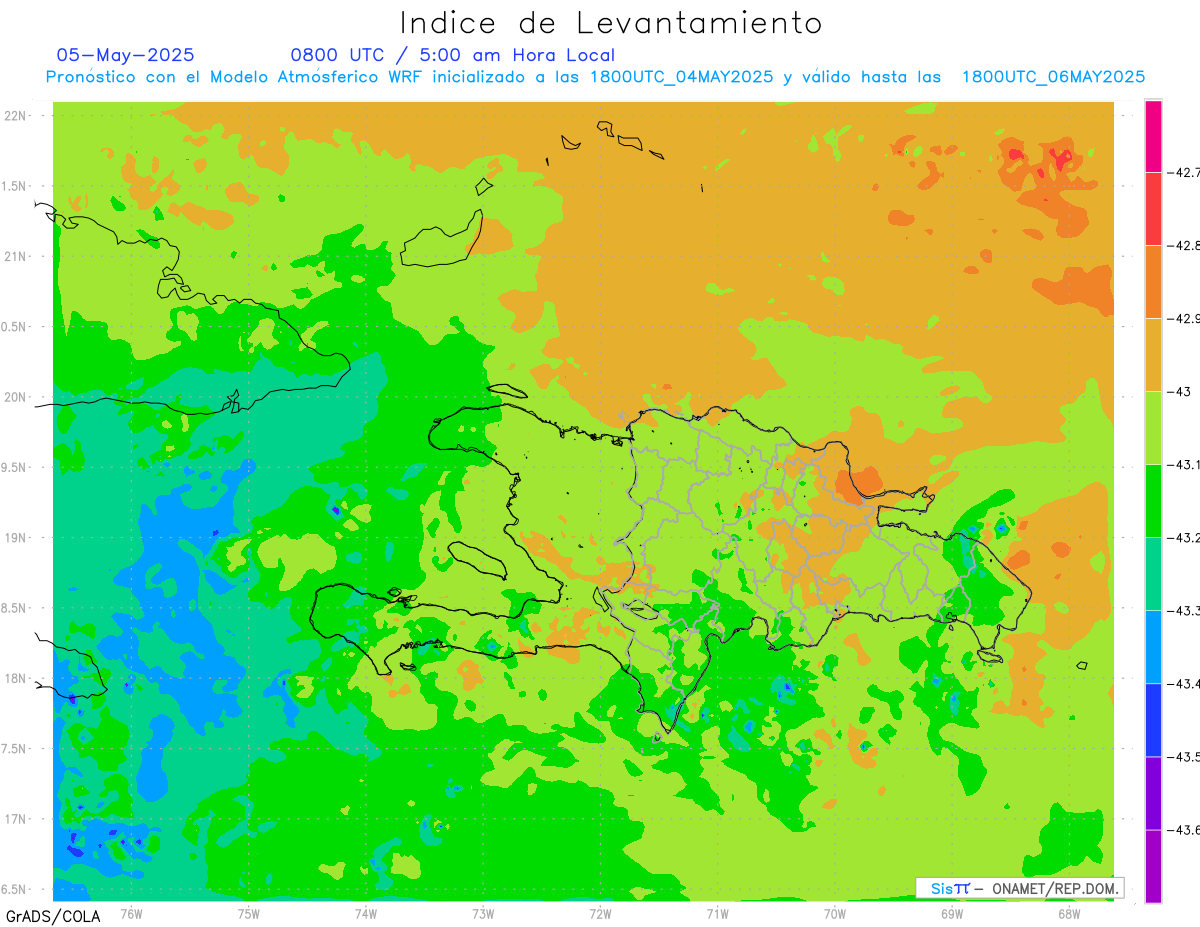Select the orange segment between -42.9 and -43
The height and width of the screenshot is (927, 1200).
[x=1153, y=355]
